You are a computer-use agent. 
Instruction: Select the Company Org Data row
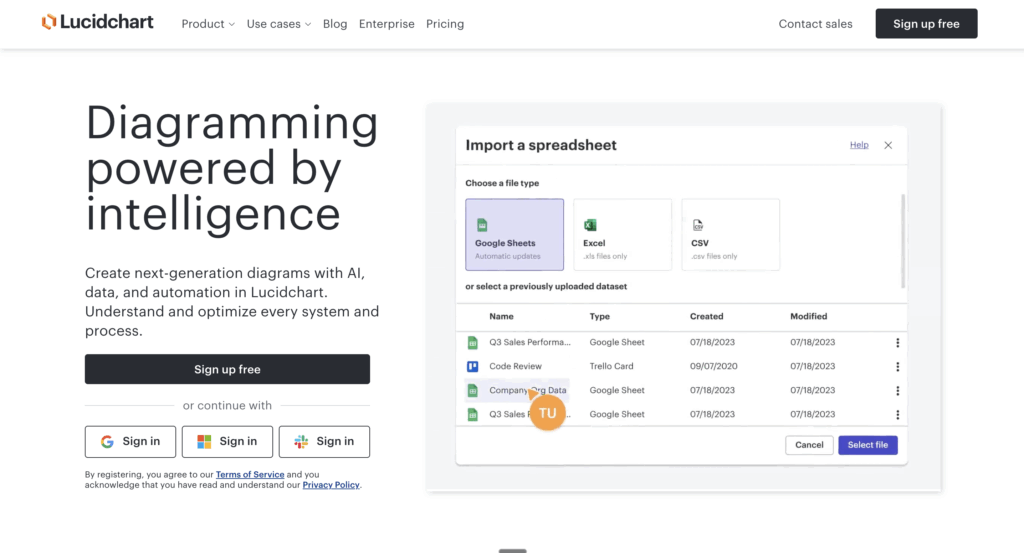[681, 390]
